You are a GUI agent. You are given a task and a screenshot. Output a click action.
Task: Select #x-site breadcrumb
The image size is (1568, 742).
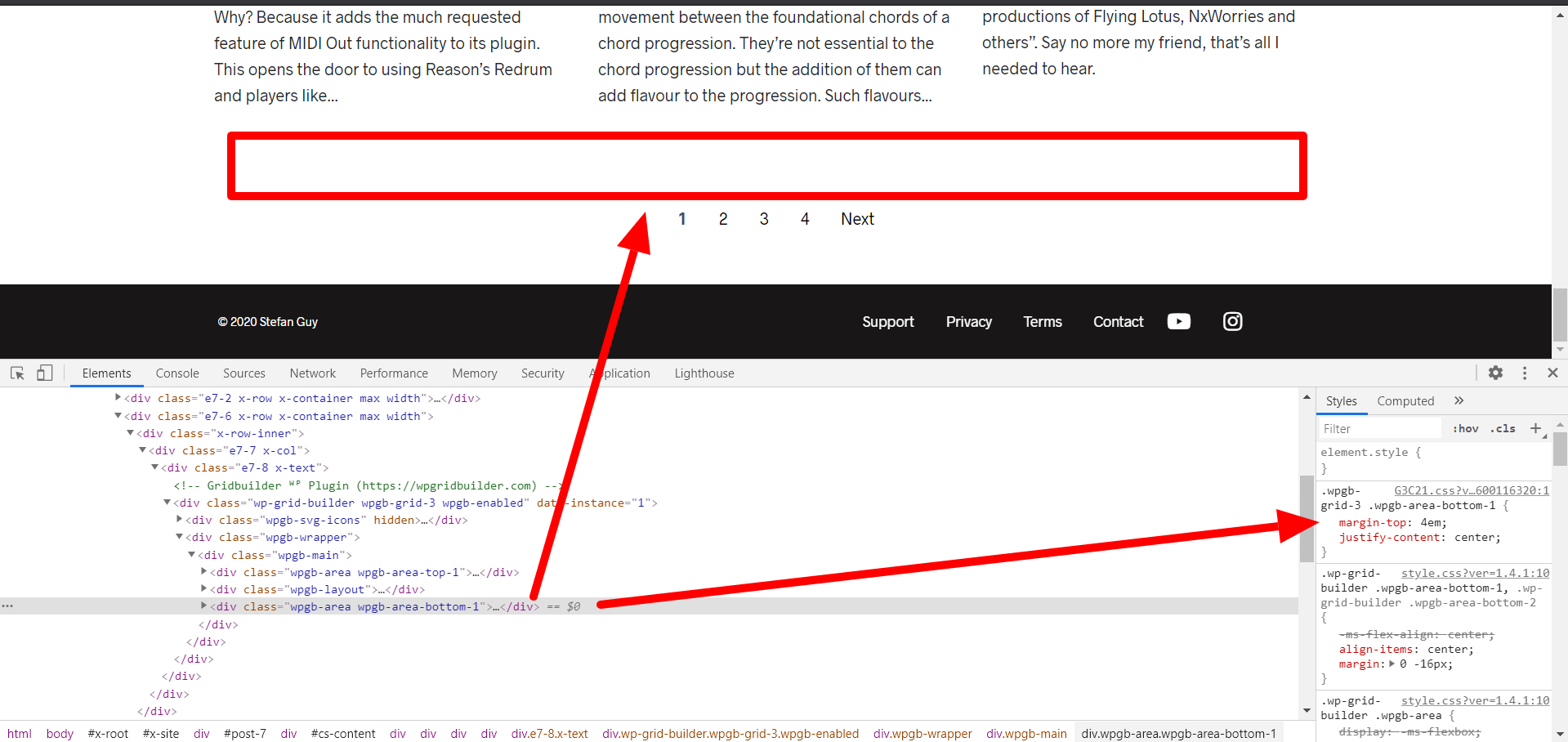pos(161,733)
